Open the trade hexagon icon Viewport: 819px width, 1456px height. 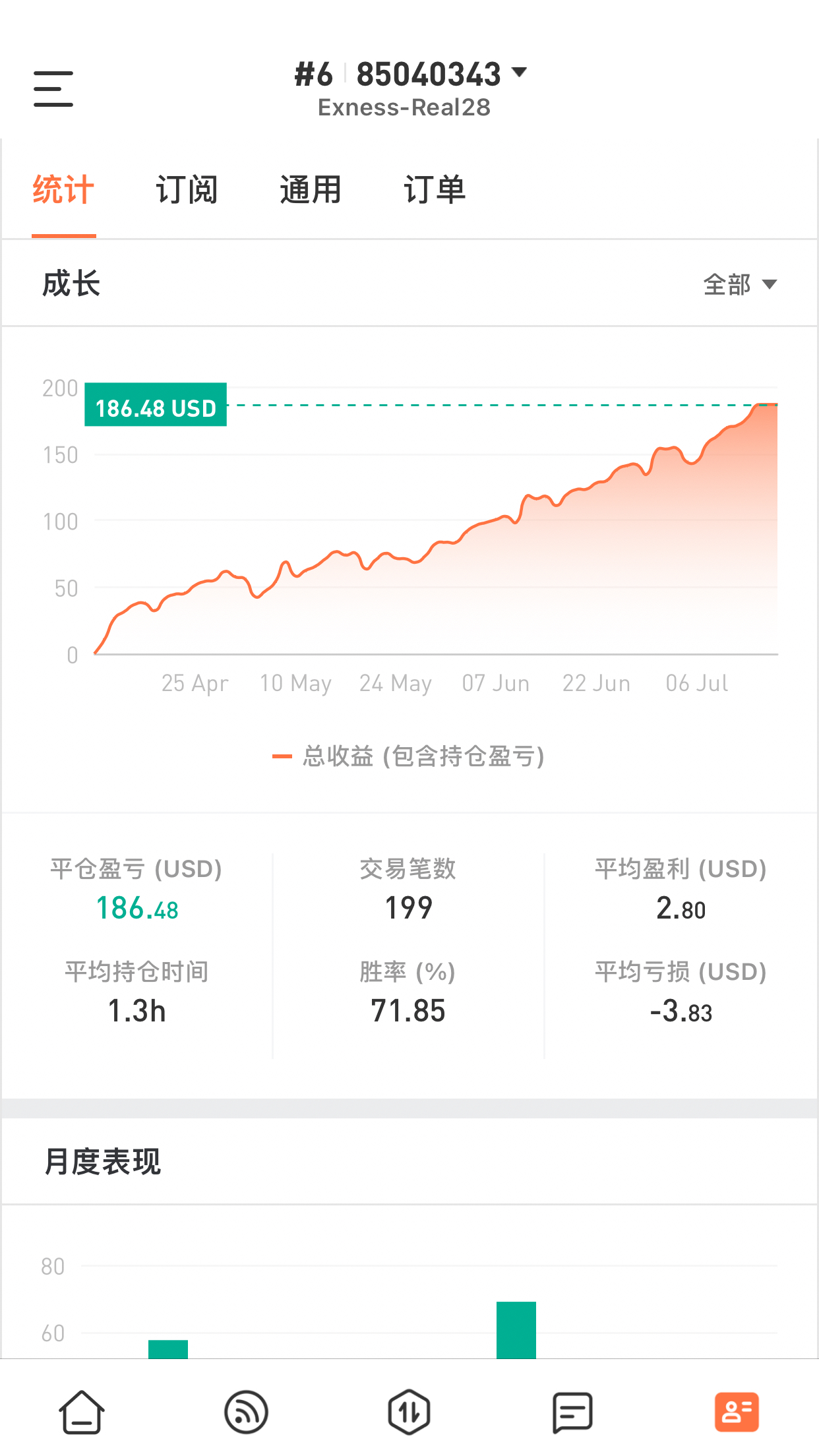point(409,1412)
